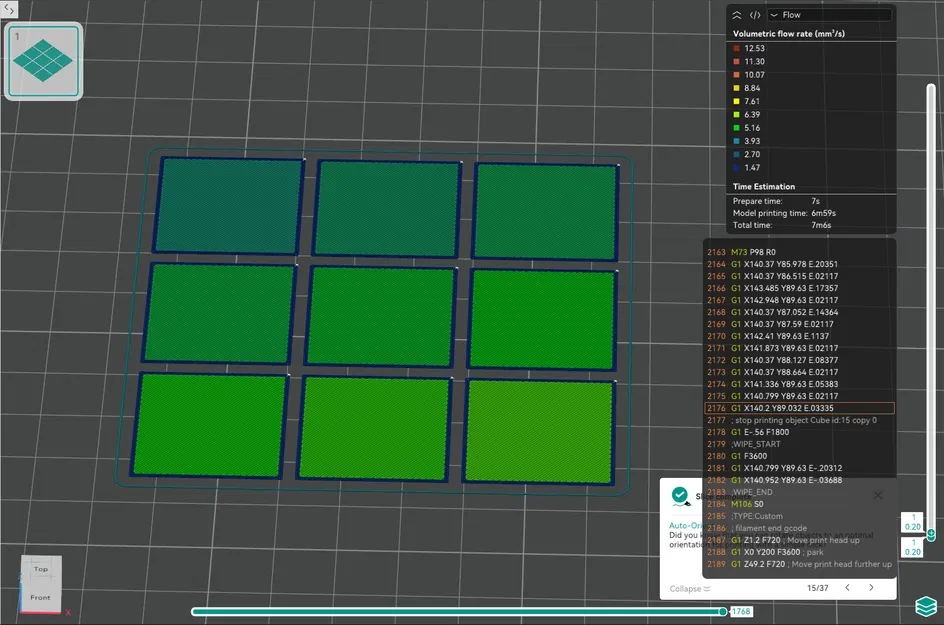Click the 1.47 flow rate legend entry

[747, 167]
